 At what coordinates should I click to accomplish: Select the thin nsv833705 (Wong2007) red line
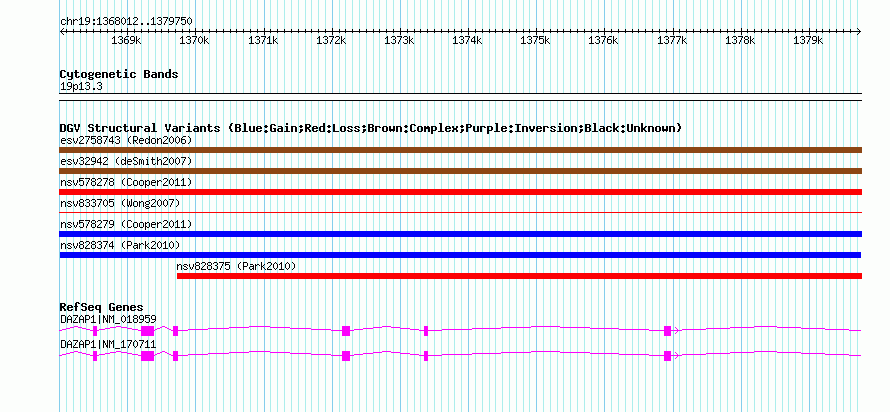pos(460,213)
